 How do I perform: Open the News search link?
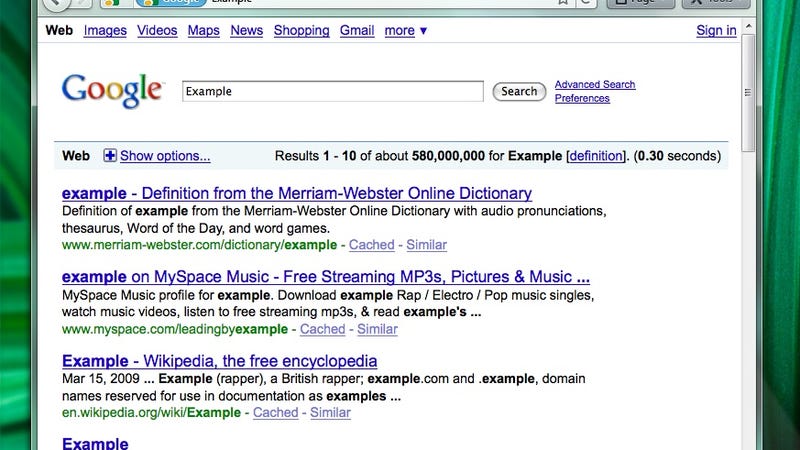(246, 31)
